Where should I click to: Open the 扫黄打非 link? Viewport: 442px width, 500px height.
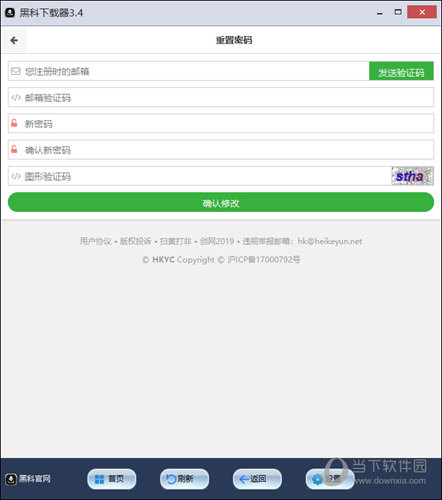[x=176, y=241]
